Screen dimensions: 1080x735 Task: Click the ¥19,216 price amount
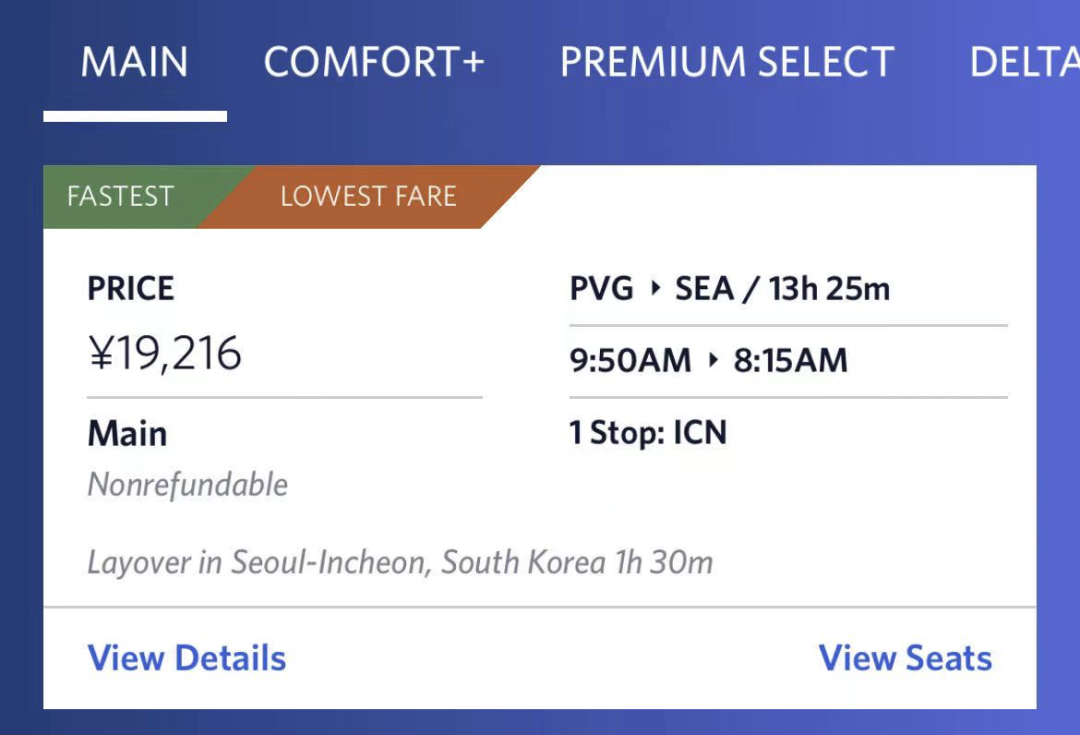165,353
